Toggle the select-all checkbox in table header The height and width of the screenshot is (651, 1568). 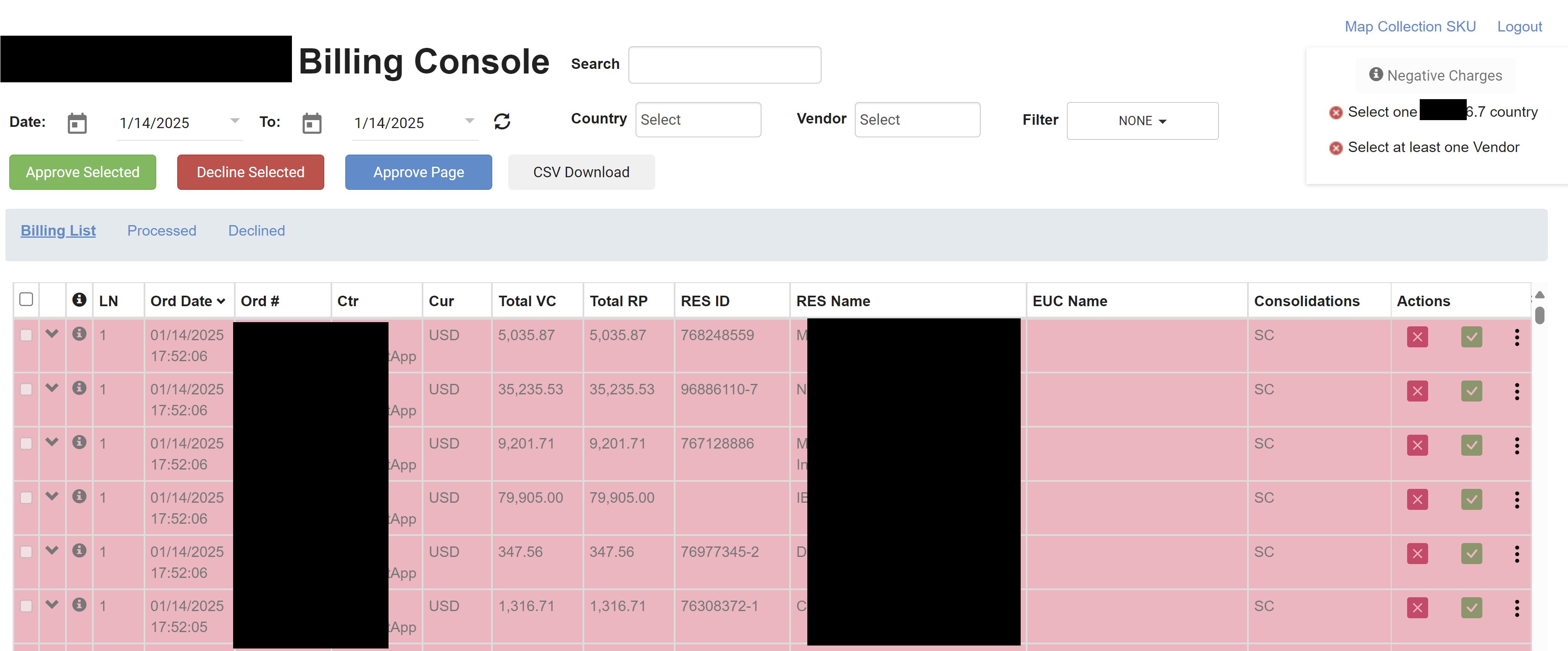tap(26, 299)
